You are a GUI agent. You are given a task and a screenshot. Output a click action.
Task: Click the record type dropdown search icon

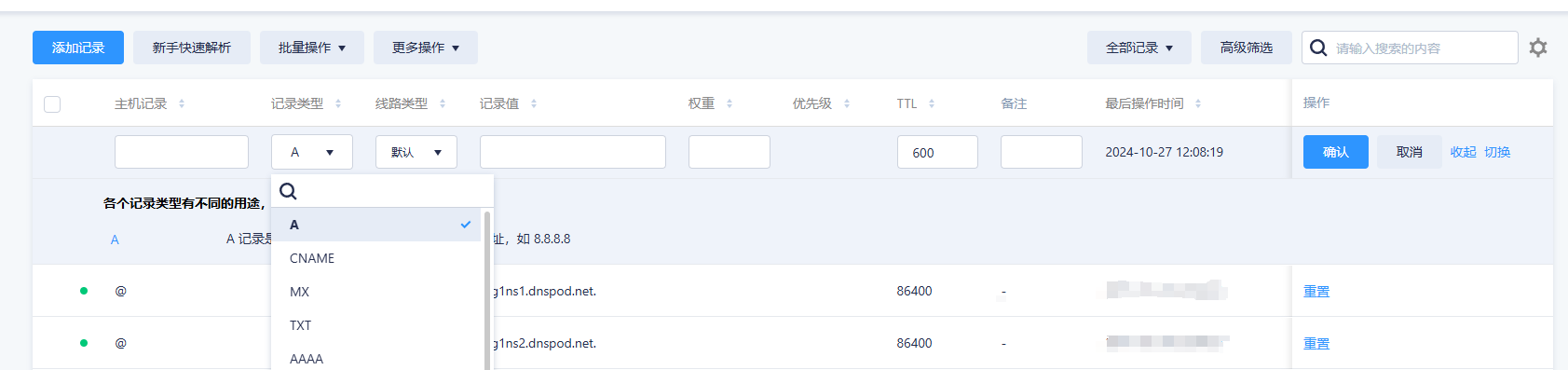coord(288,191)
